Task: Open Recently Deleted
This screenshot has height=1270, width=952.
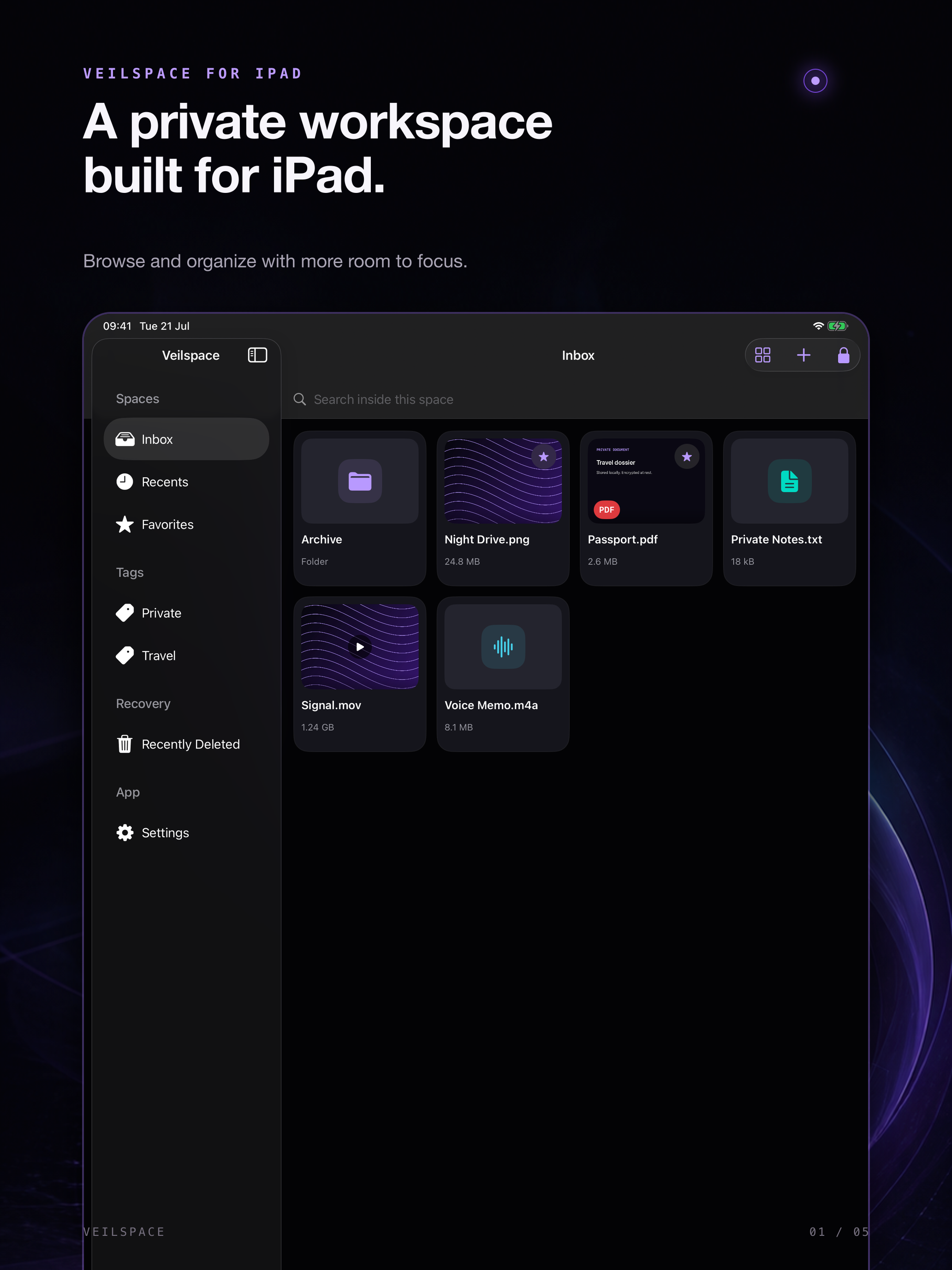Action: click(186, 744)
